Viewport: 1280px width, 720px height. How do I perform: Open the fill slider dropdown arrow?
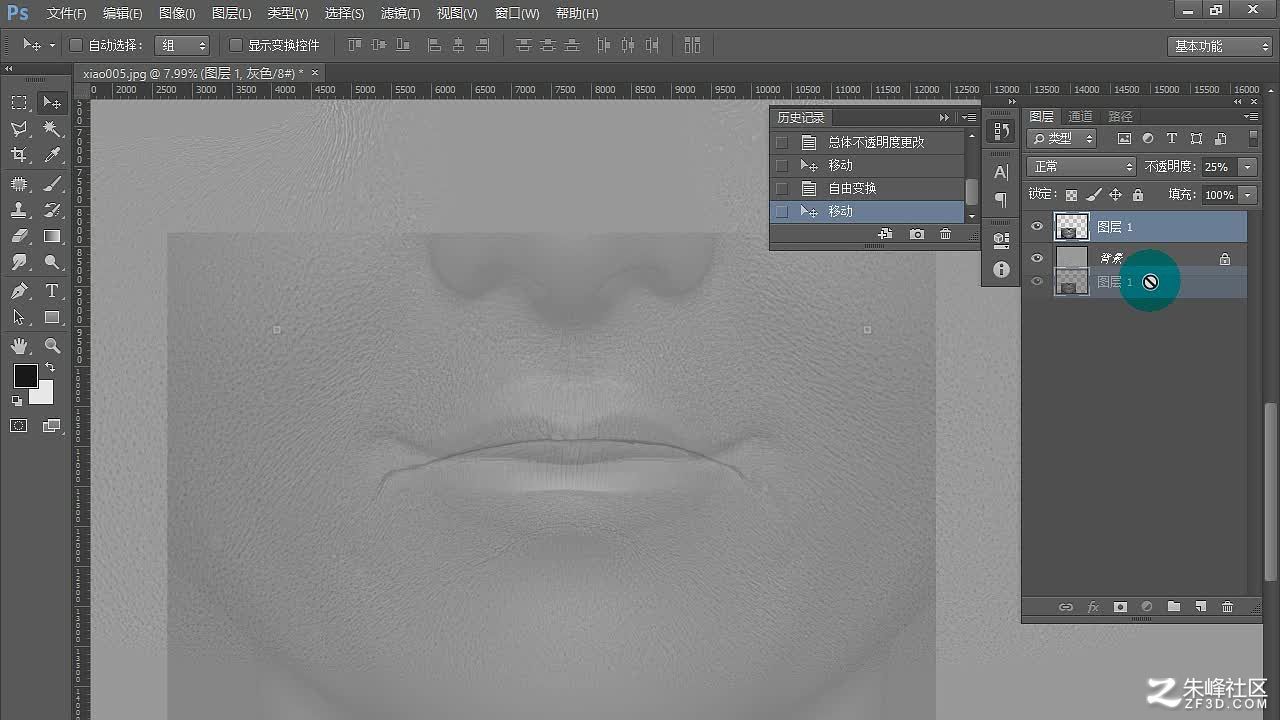coord(1248,195)
